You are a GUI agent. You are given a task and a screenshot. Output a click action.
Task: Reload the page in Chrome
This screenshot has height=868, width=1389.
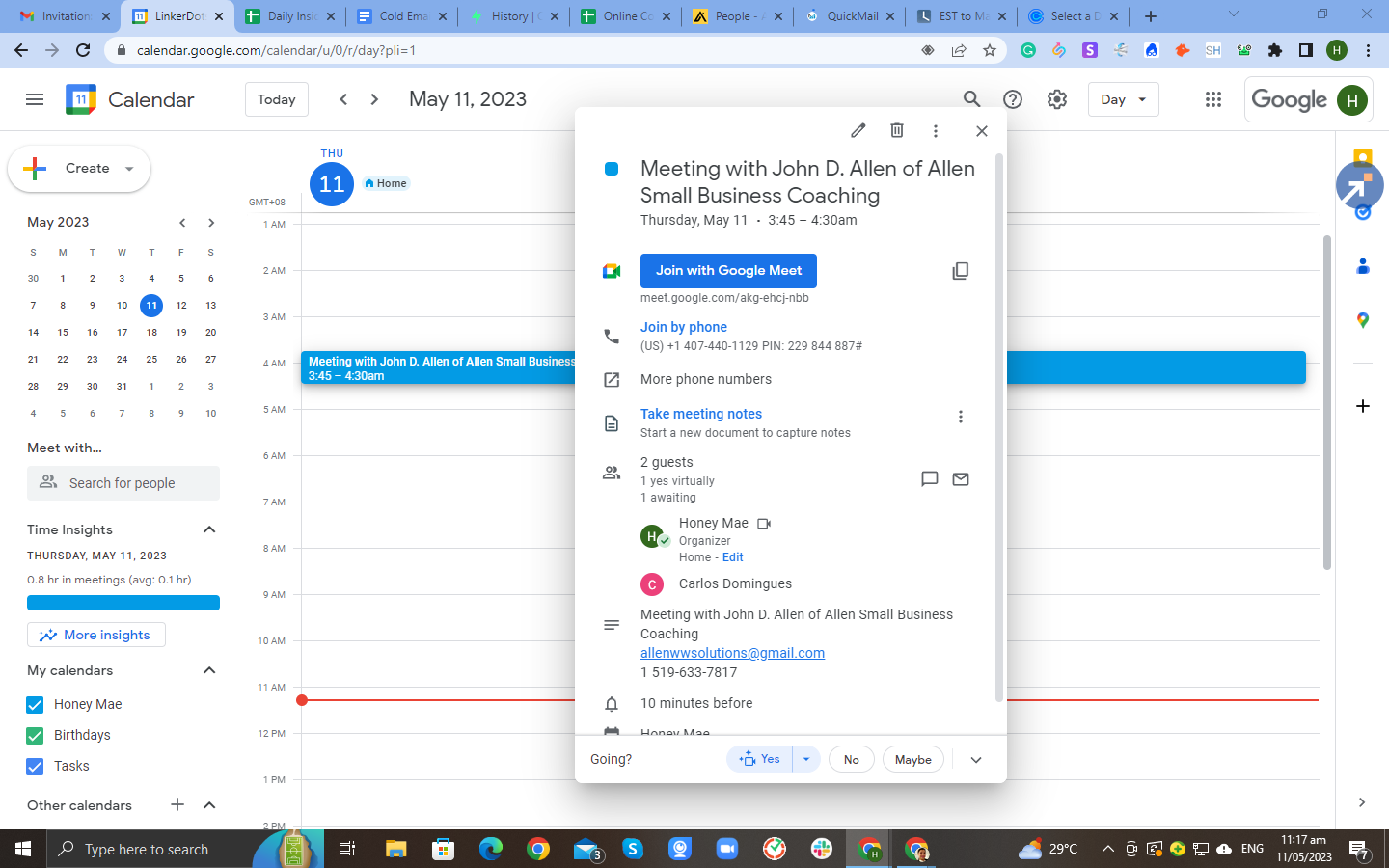(83, 50)
